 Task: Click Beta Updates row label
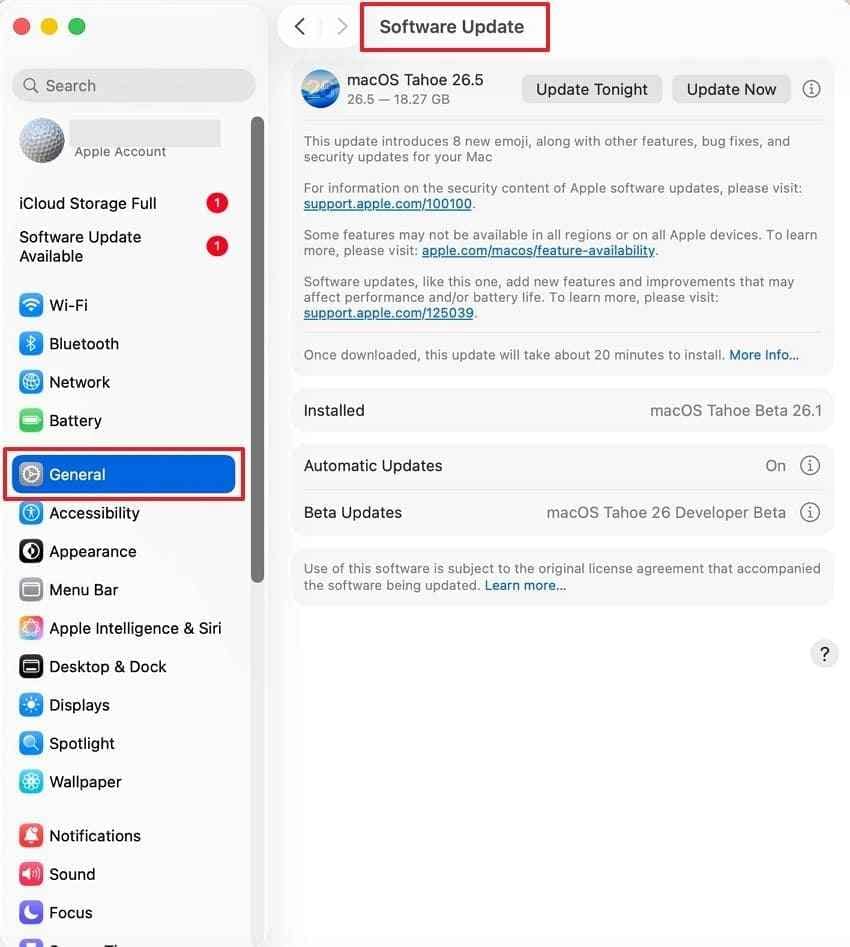(353, 512)
